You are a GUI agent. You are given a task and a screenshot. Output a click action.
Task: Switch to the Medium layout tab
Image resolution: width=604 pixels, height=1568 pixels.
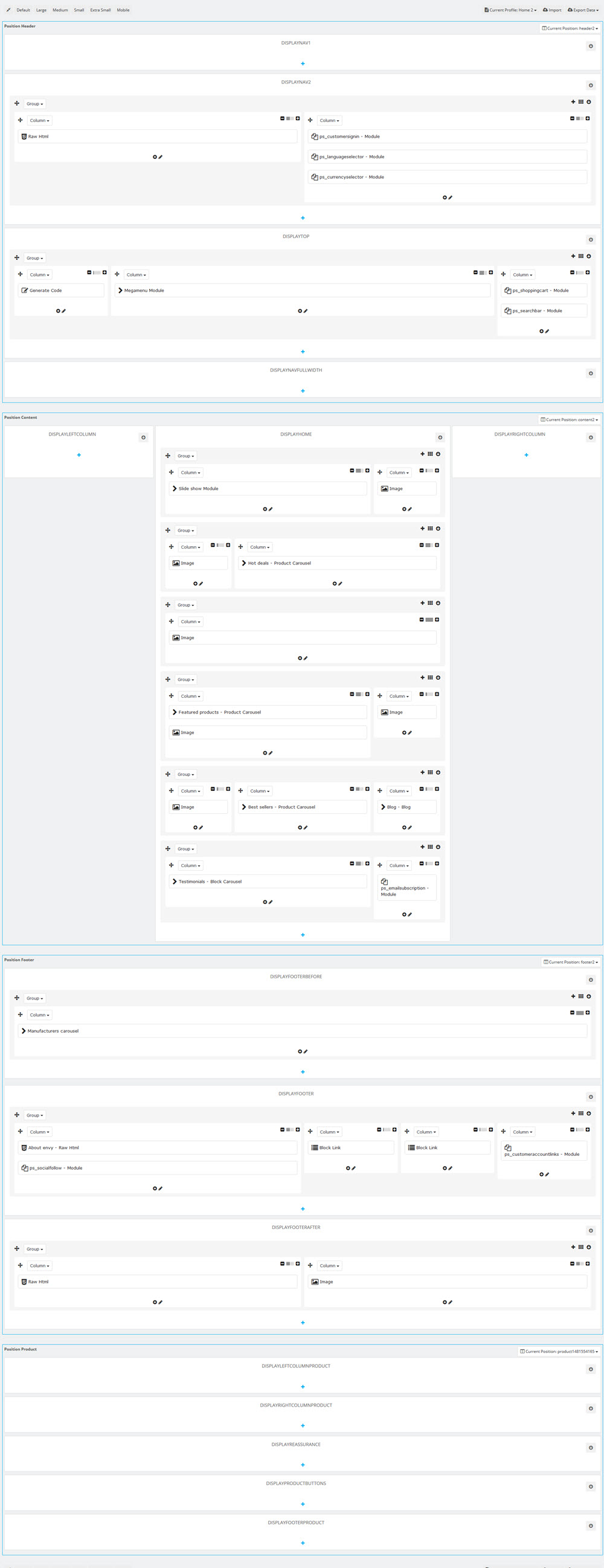tap(60, 10)
